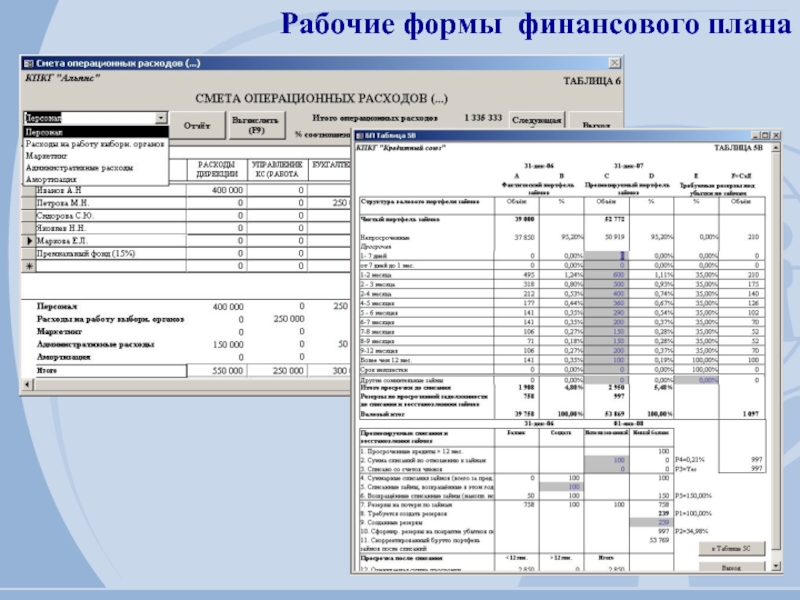
Task: Maximize the БП Таблица 5B window
Action: coord(765,135)
